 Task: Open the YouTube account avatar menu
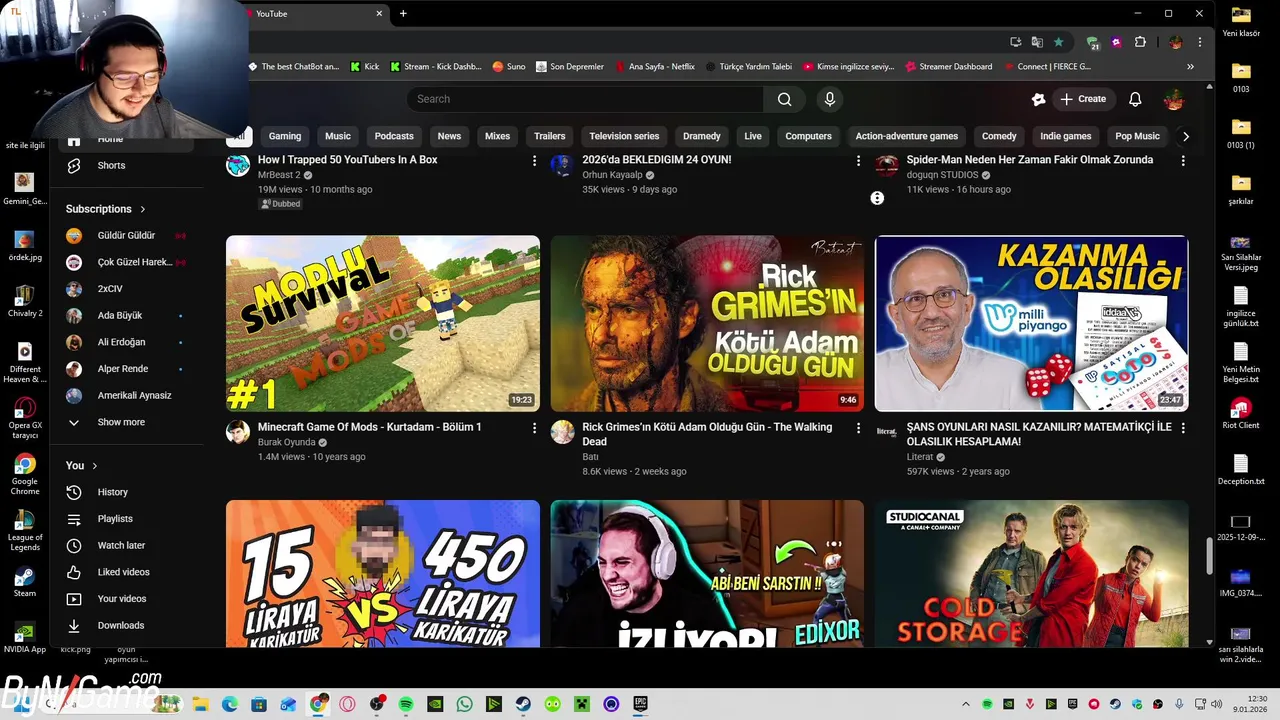pyautogui.click(x=1174, y=99)
